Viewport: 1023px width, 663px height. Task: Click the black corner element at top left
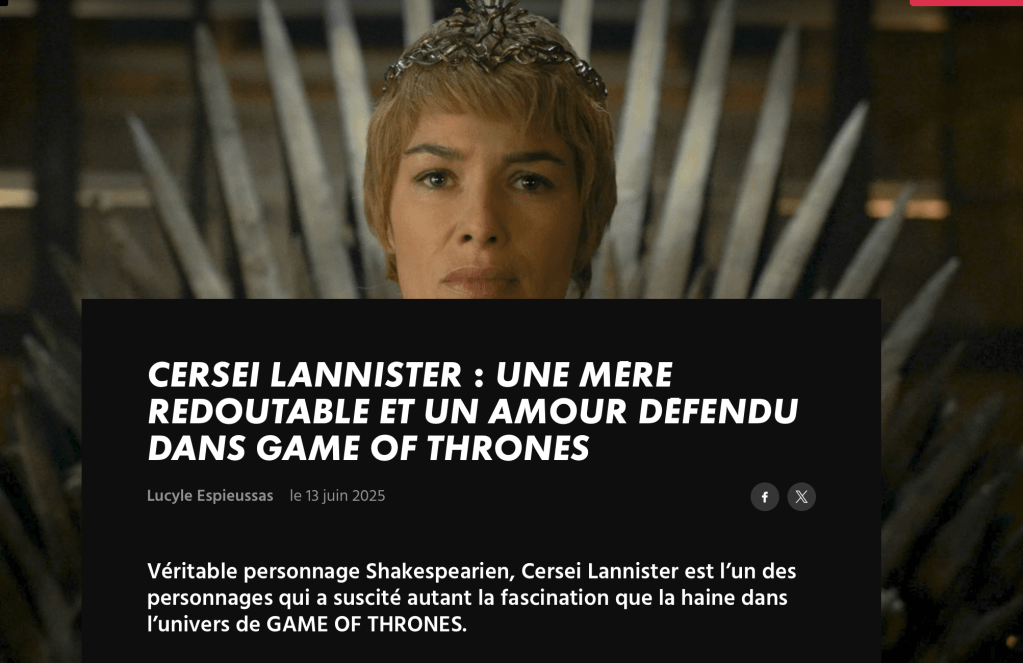(x=4, y=3)
